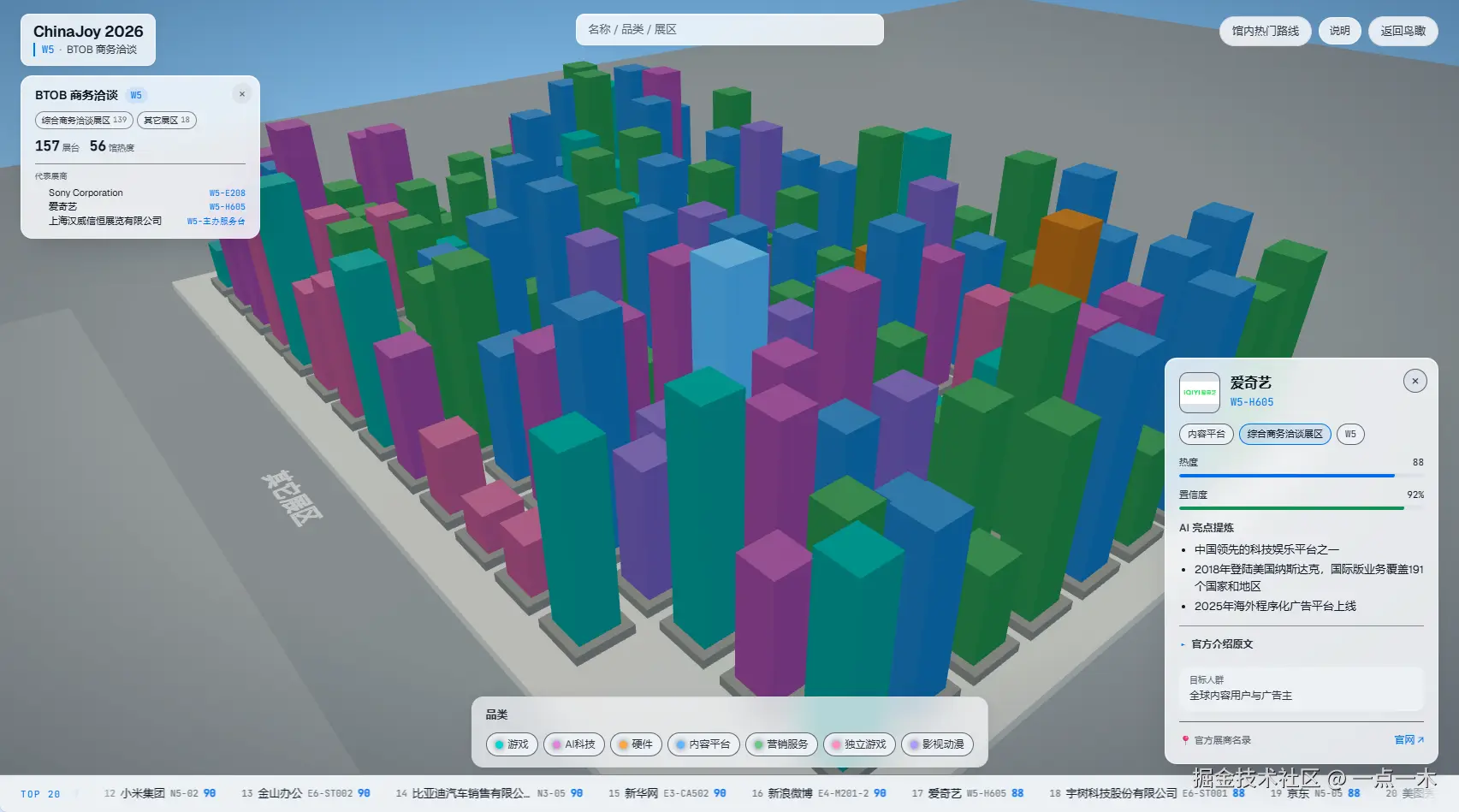Viewport: 1459px width, 812px height.
Task: Toggle the AI科技 category filter
Action: click(573, 744)
